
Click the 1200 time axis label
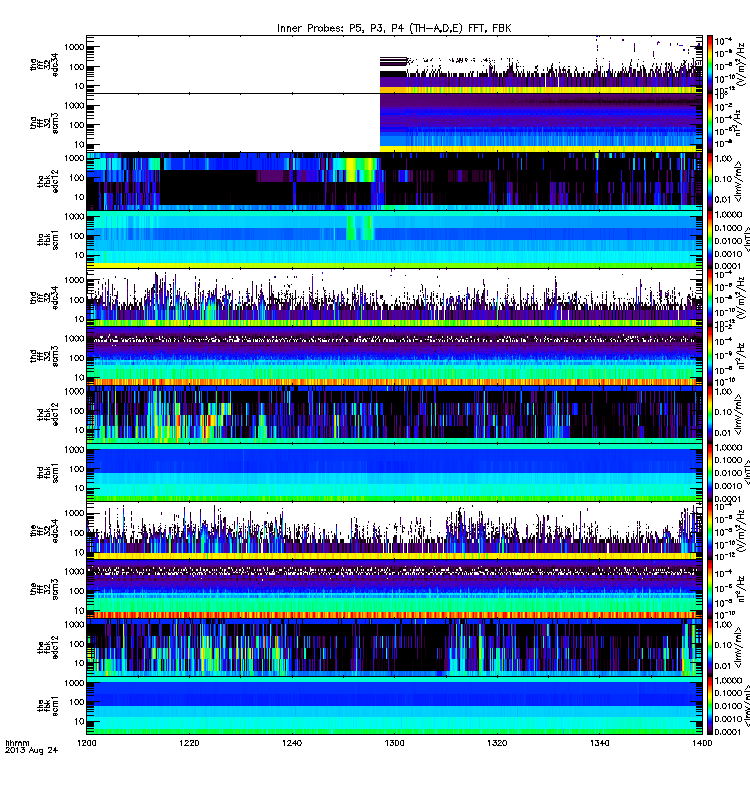(x=86, y=743)
